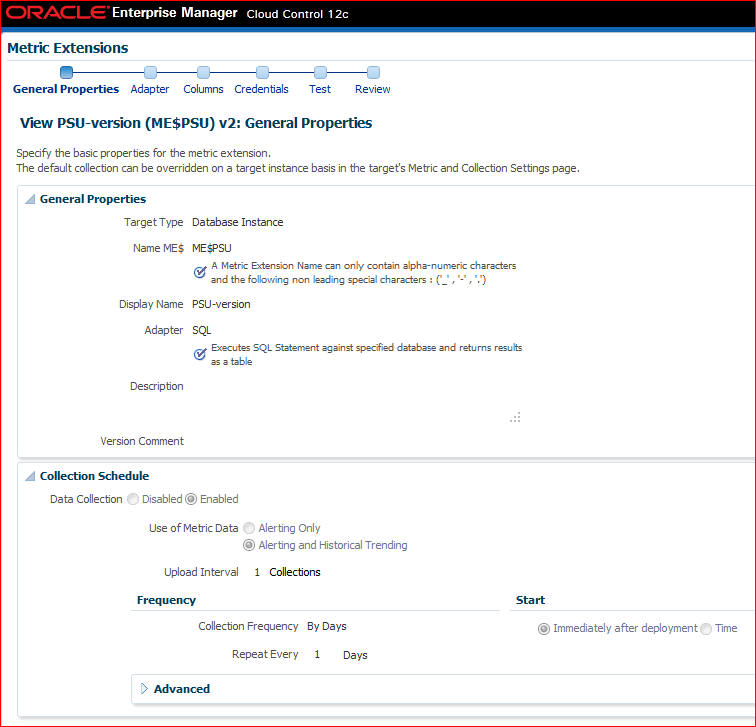The height and width of the screenshot is (727, 756).
Task: Click the Test step node icon
Action: click(320, 73)
